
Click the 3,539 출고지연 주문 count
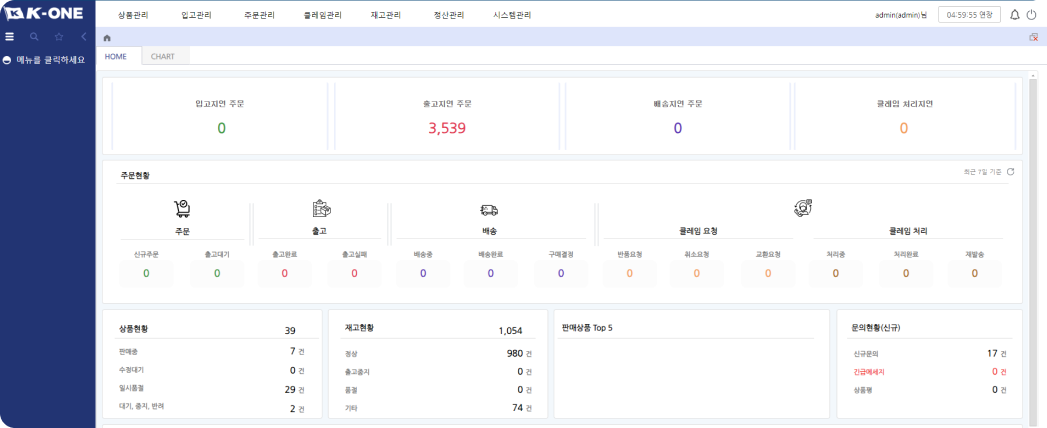coord(447,128)
